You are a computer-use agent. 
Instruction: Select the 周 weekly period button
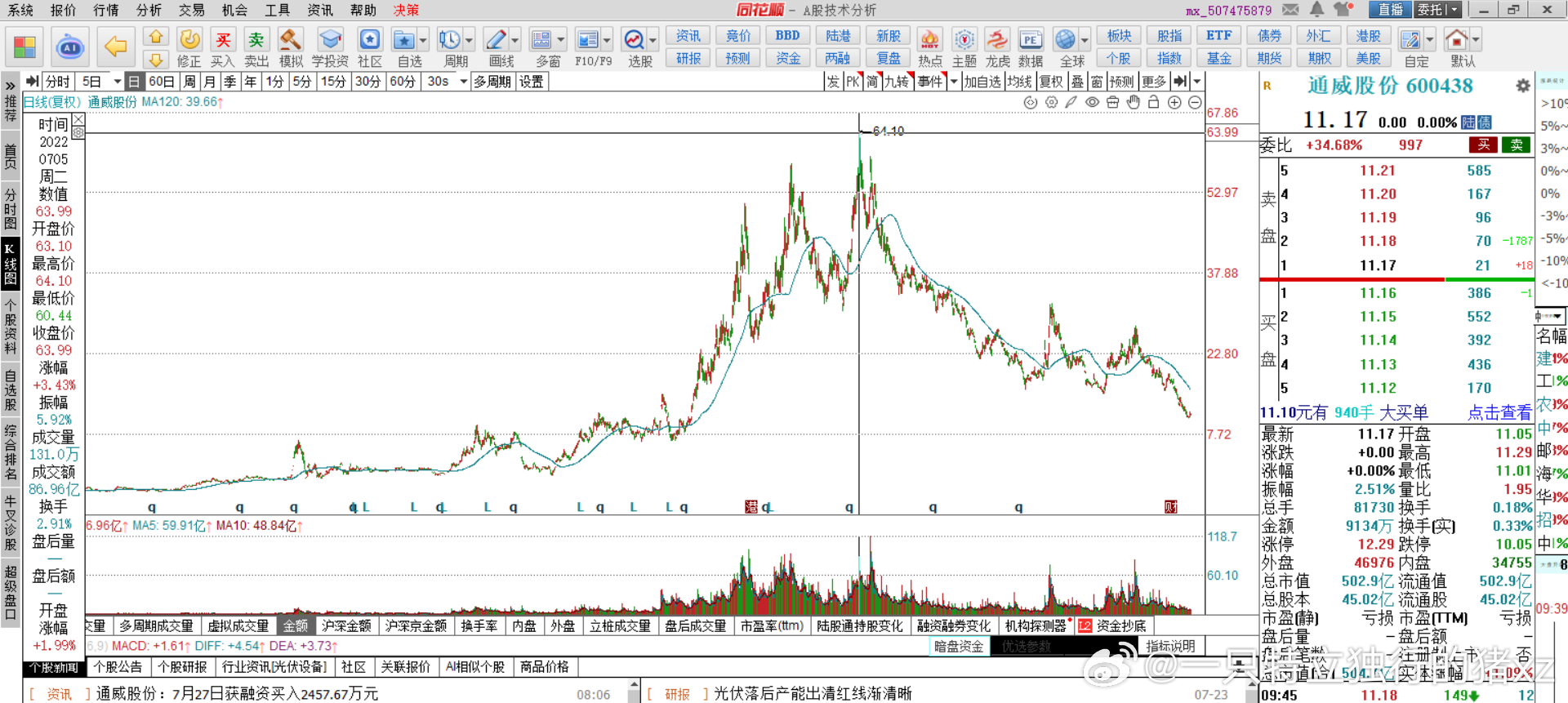[x=189, y=82]
